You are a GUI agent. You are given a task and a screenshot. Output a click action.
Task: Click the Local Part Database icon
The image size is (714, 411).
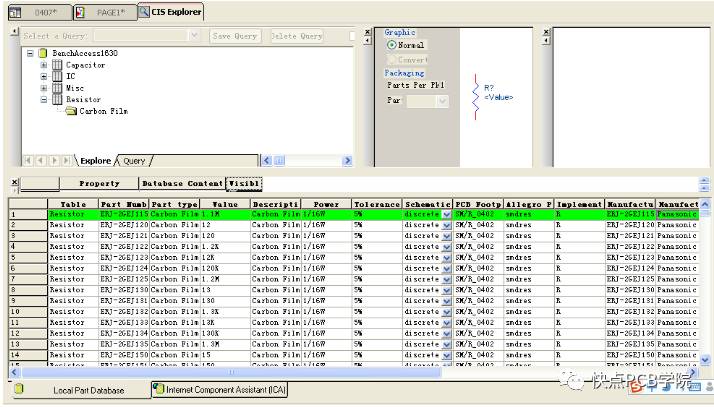pos(19,389)
